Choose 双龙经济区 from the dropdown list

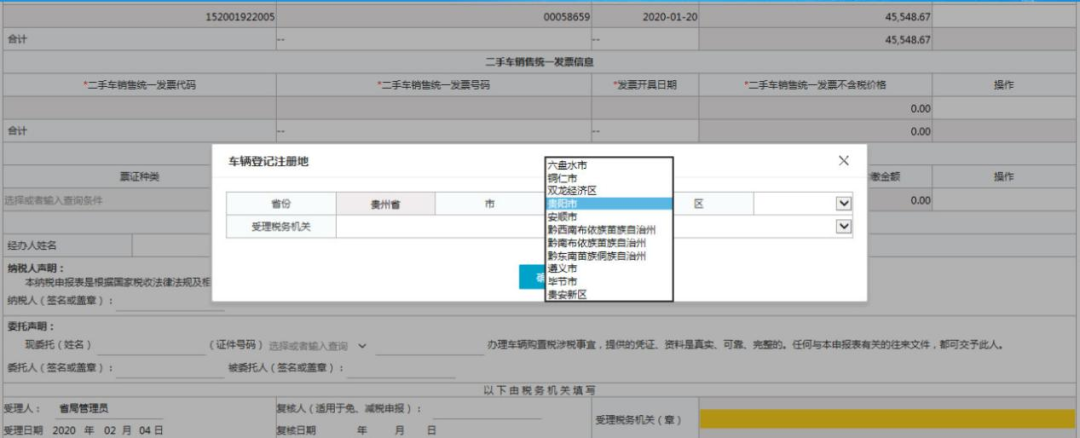pyautogui.click(x=608, y=191)
